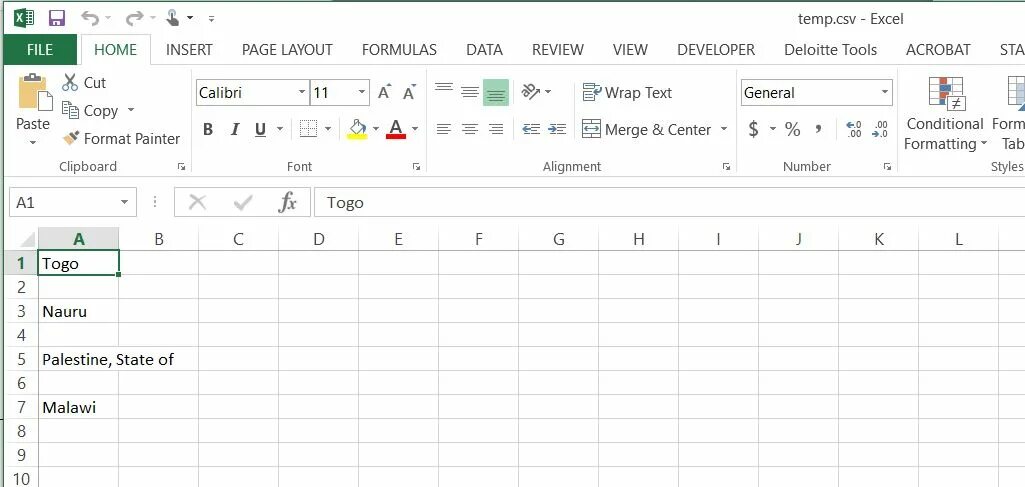Switch to the FORMULAS ribbon tab
Viewport: 1025px width, 487px height.
click(x=399, y=50)
